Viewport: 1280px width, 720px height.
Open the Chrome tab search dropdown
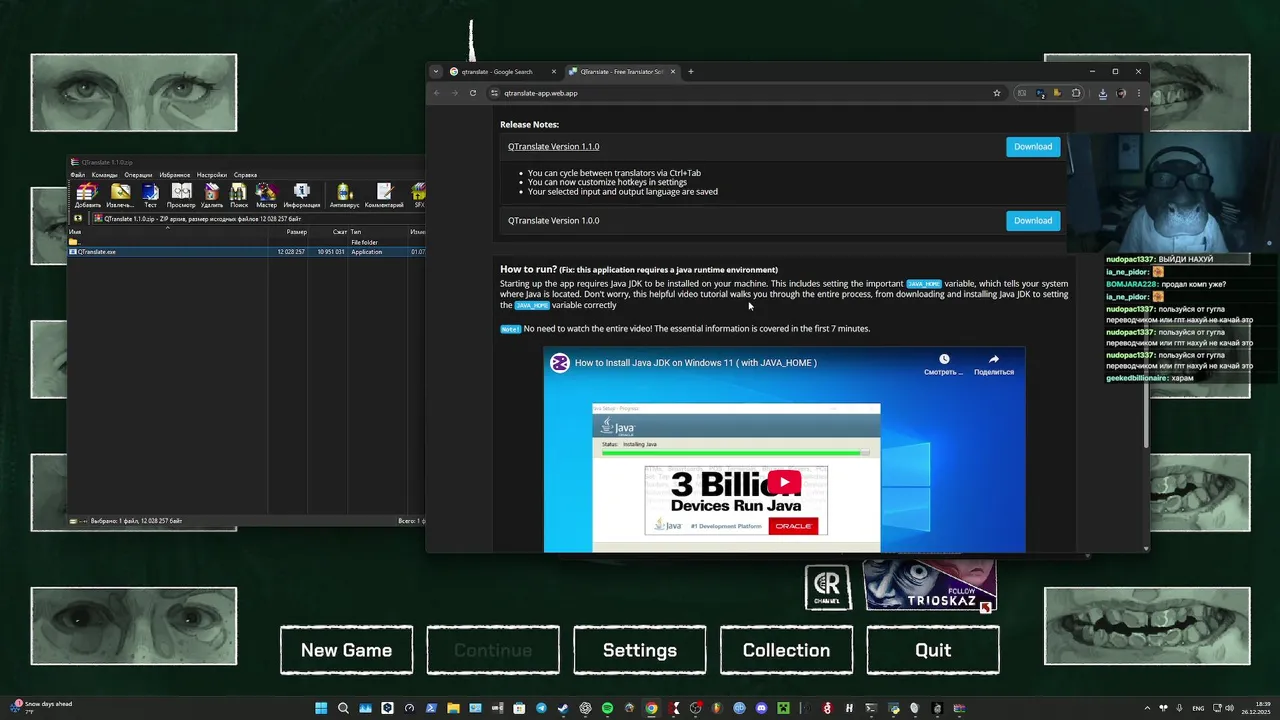click(x=435, y=71)
